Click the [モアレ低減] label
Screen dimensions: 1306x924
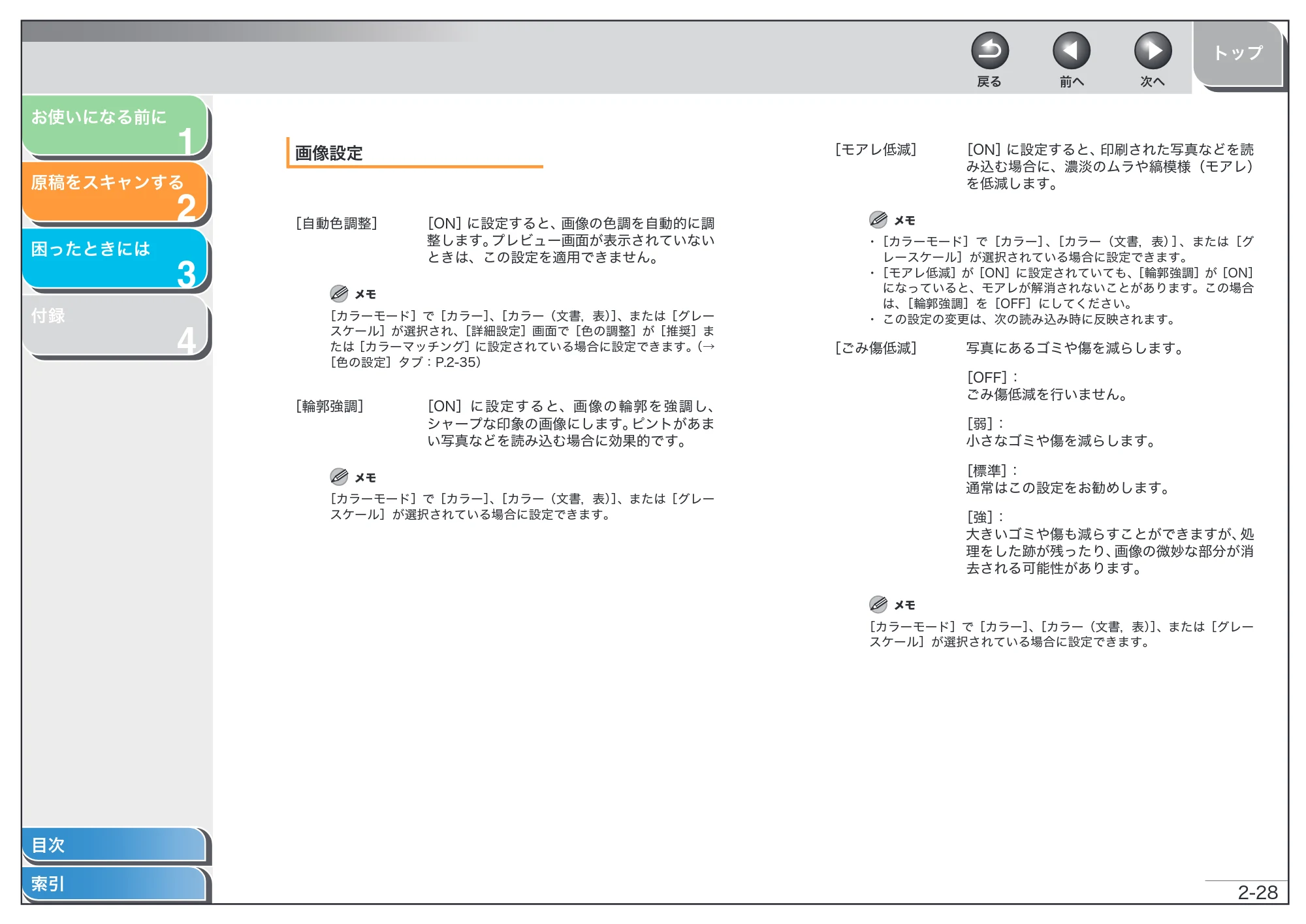coord(876,150)
